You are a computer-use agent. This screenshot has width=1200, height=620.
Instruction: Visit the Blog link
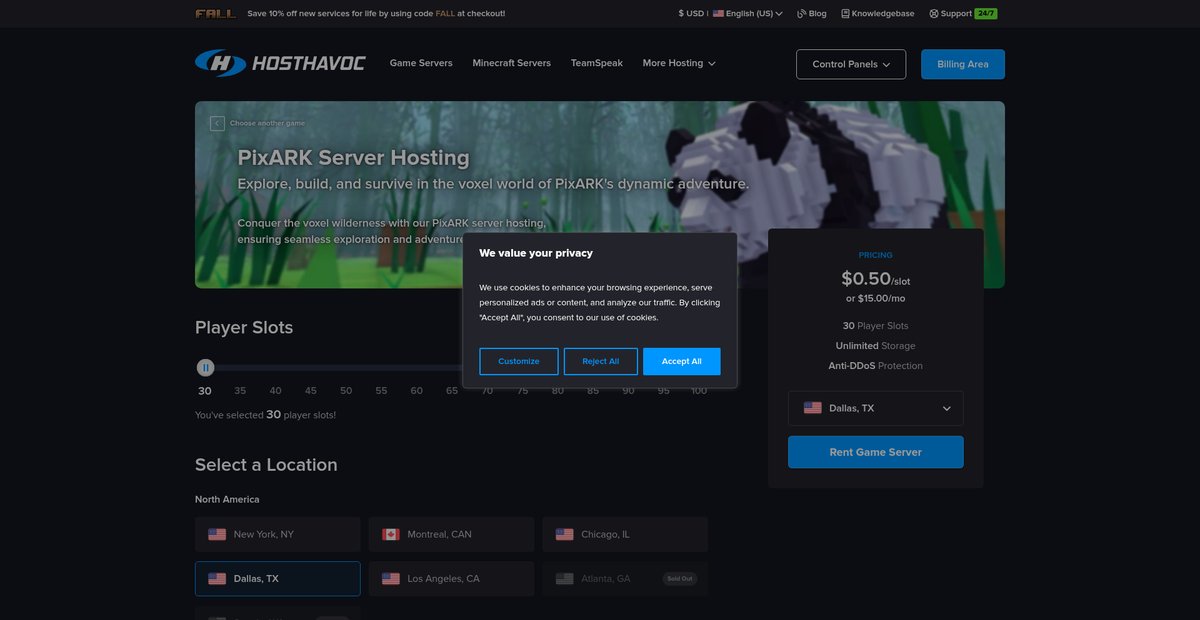click(x=812, y=14)
